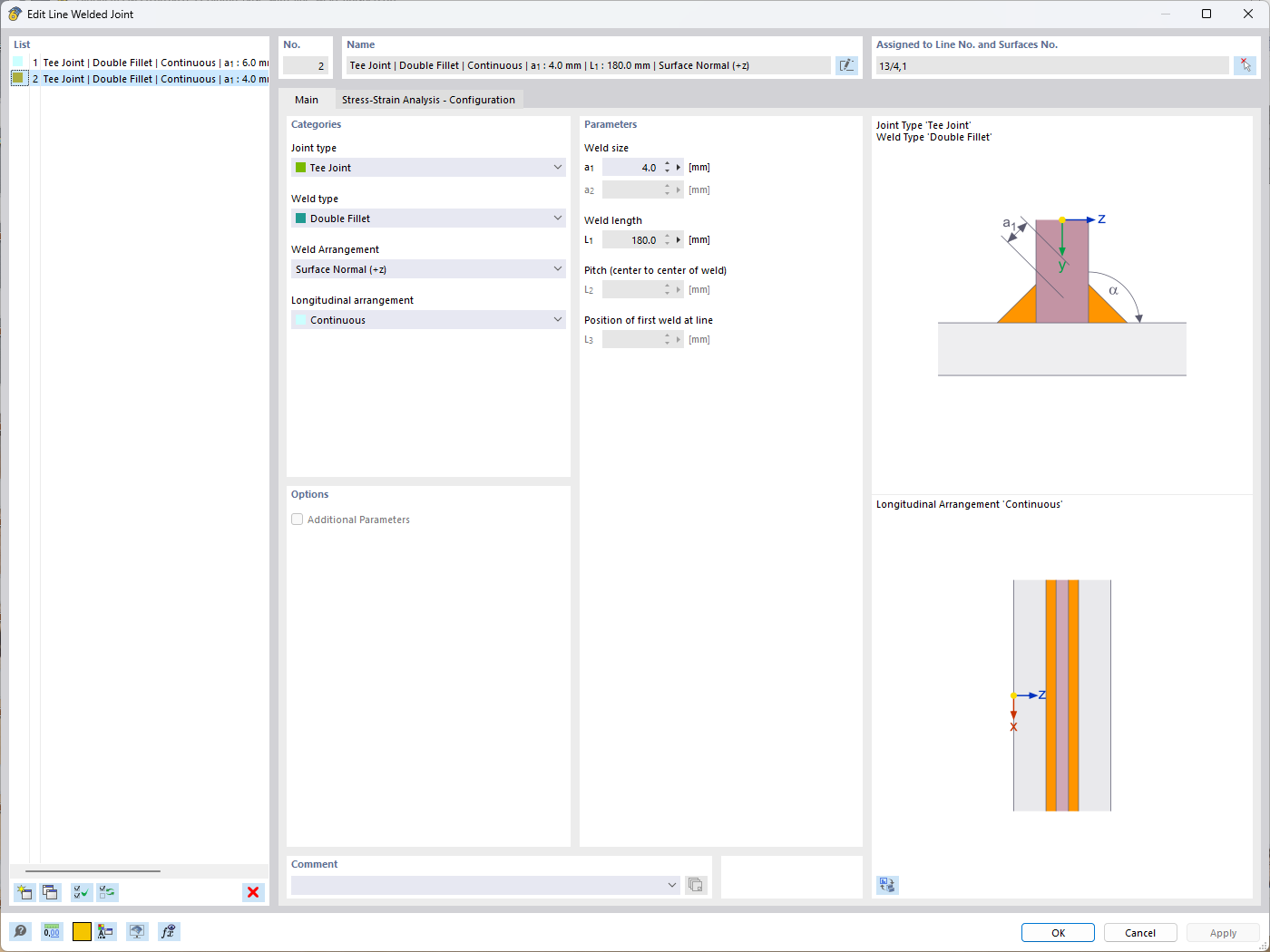Open L1 weld length options arrow
Viewport: 1270px width, 952px height.
coord(679,240)
